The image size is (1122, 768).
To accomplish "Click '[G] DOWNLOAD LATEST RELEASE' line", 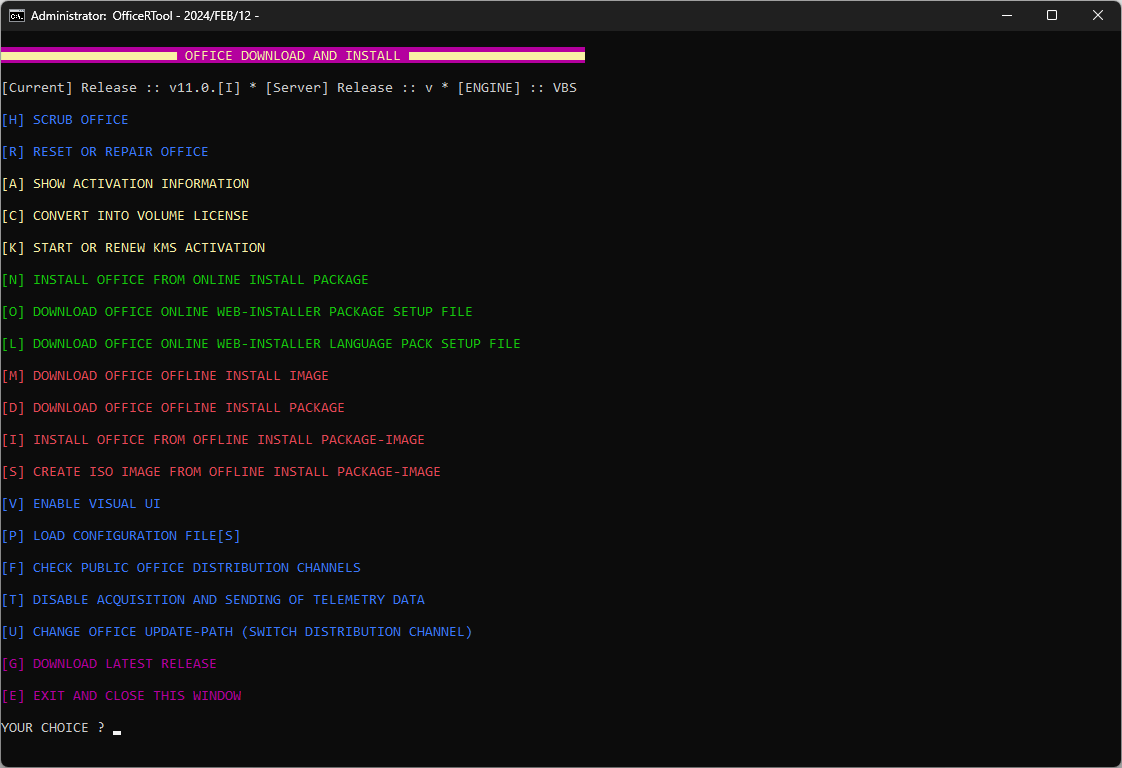I will tap(109, 664).
